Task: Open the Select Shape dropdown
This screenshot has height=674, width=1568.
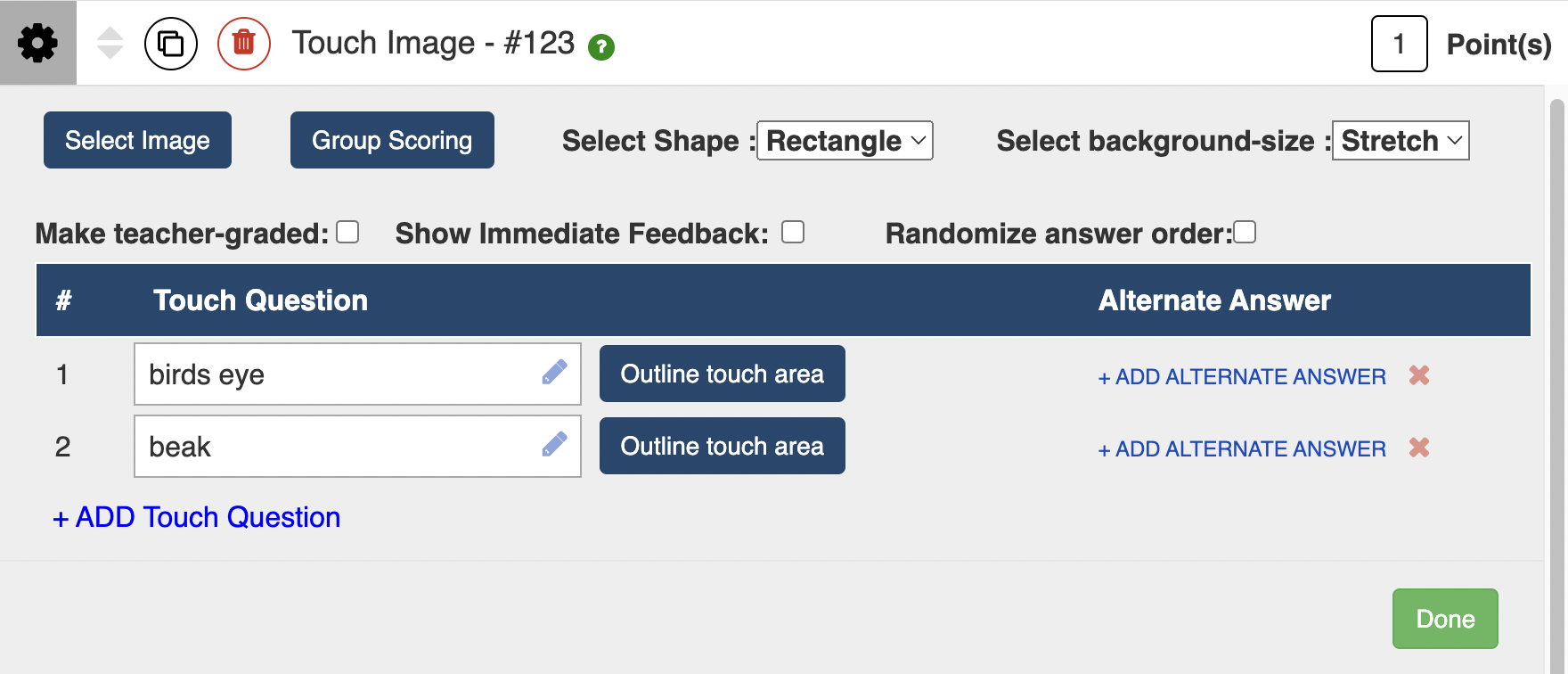Action: click(x=845, y=141)
